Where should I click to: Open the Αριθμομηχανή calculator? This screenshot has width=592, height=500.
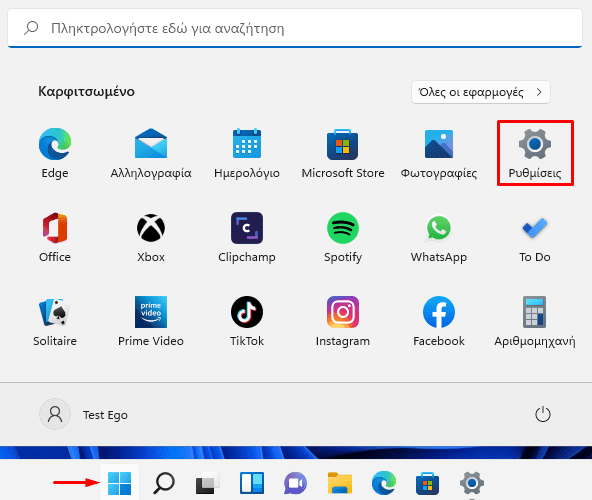click(535, 321)
